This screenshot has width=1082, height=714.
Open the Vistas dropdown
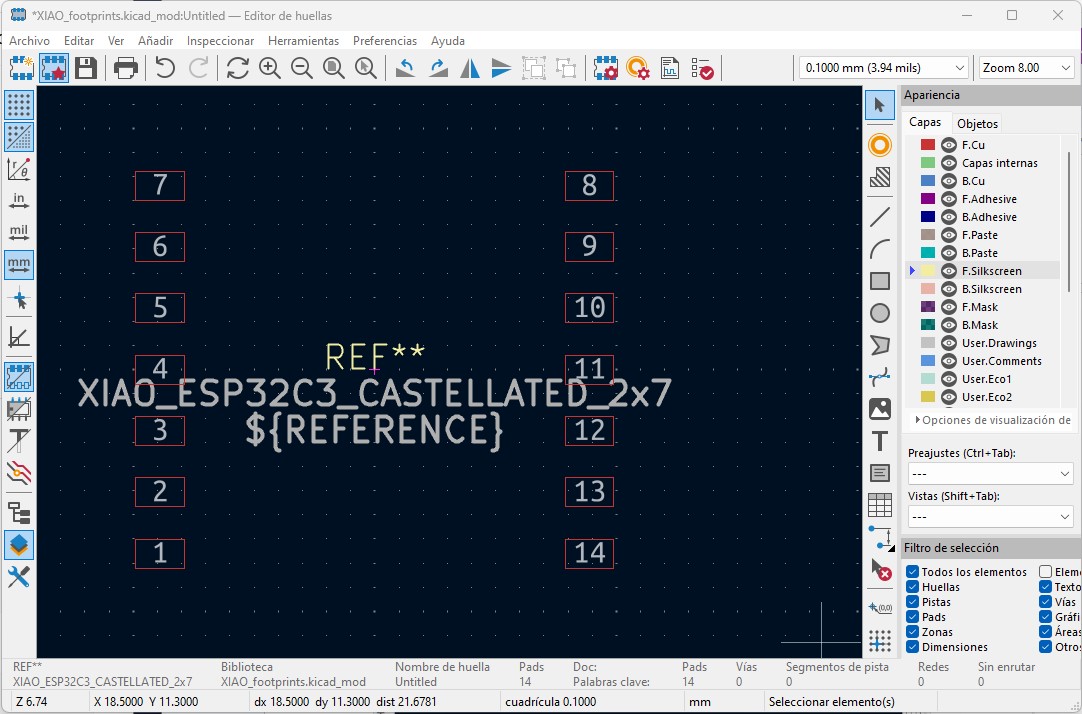click(990, 517)
